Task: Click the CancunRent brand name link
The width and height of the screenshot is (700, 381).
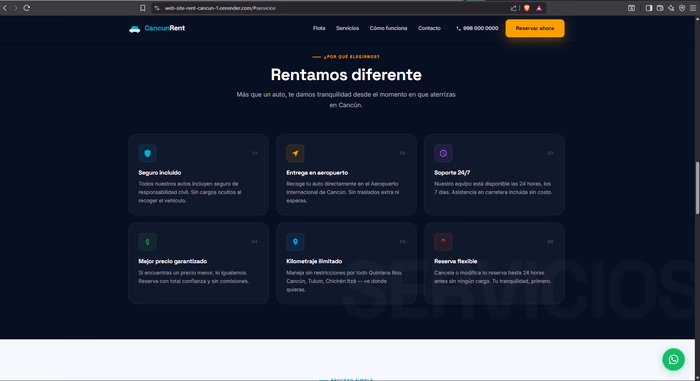Action: [165, 28]
